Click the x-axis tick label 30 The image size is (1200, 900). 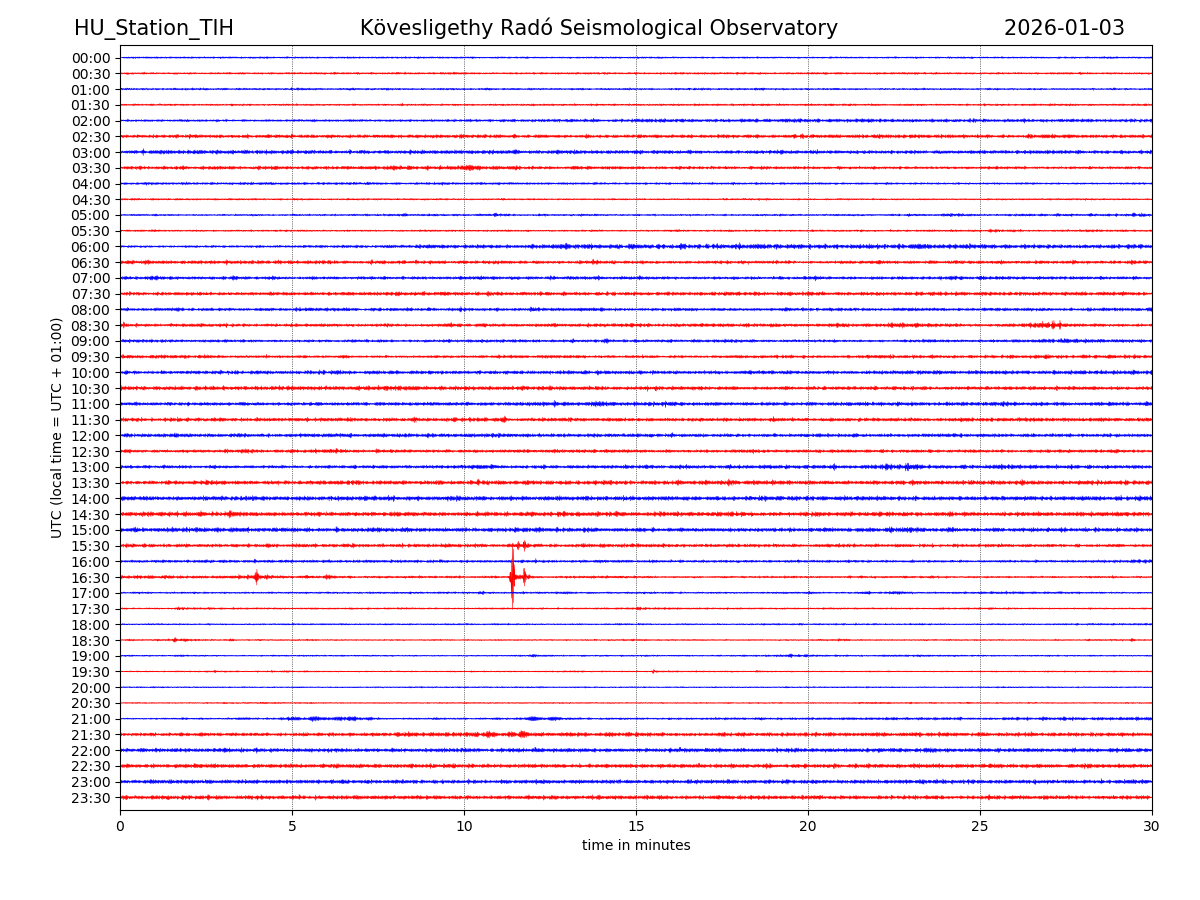(x=1152, y=827)
